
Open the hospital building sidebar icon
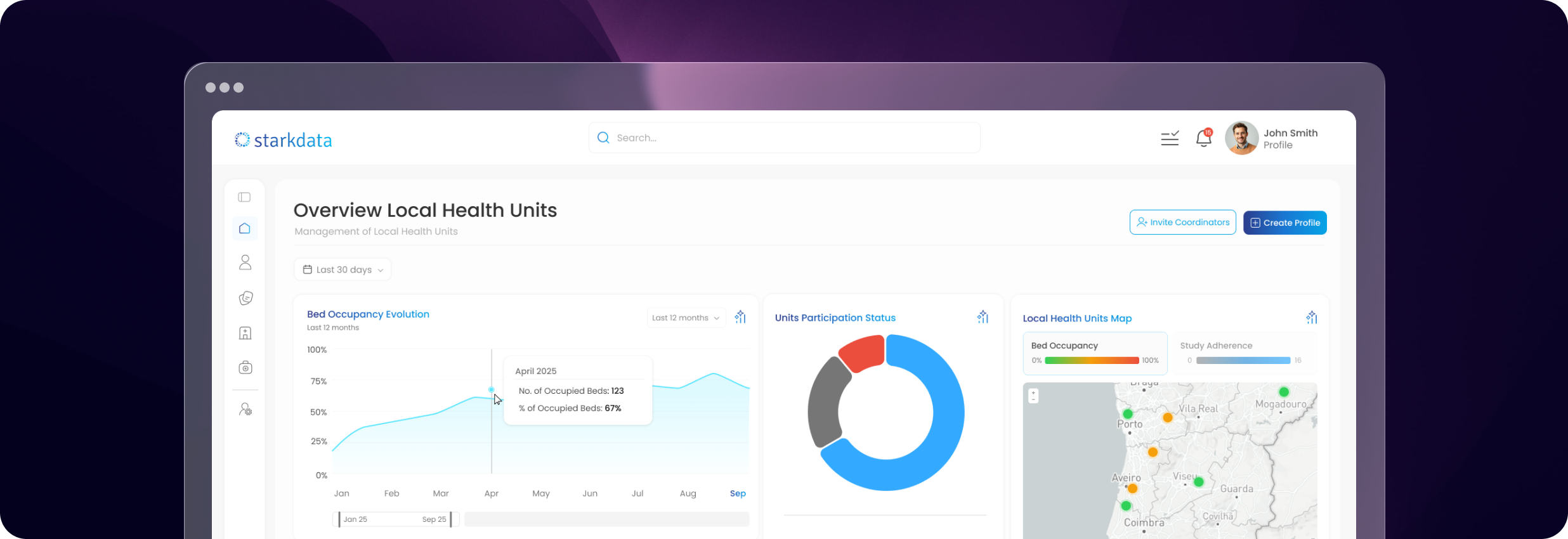point(245,333)
